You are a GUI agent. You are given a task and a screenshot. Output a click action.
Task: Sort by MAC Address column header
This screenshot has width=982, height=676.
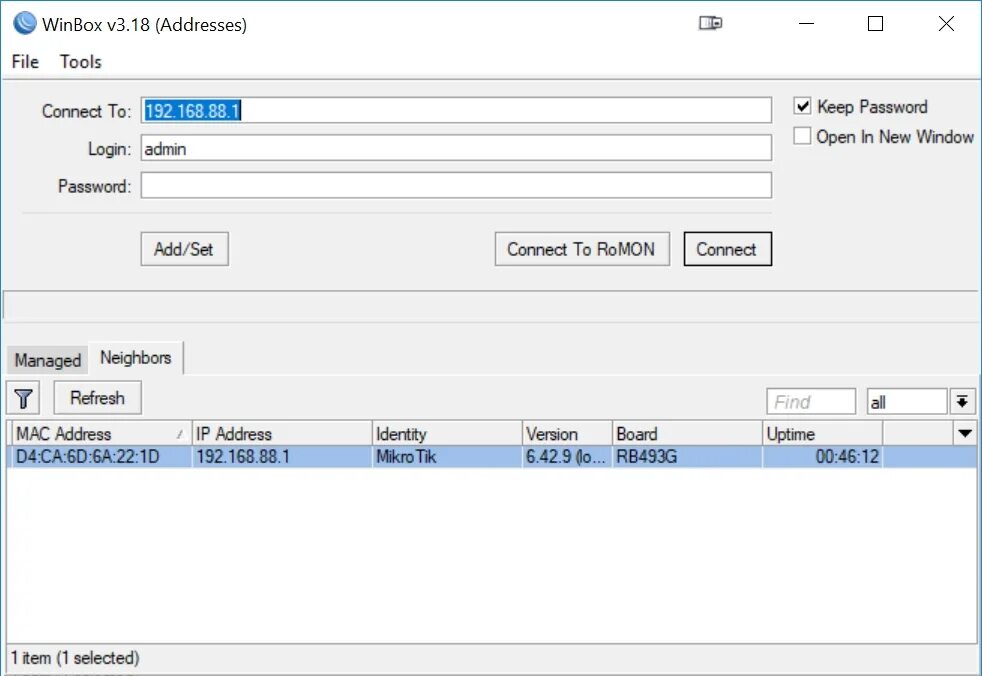100,434
